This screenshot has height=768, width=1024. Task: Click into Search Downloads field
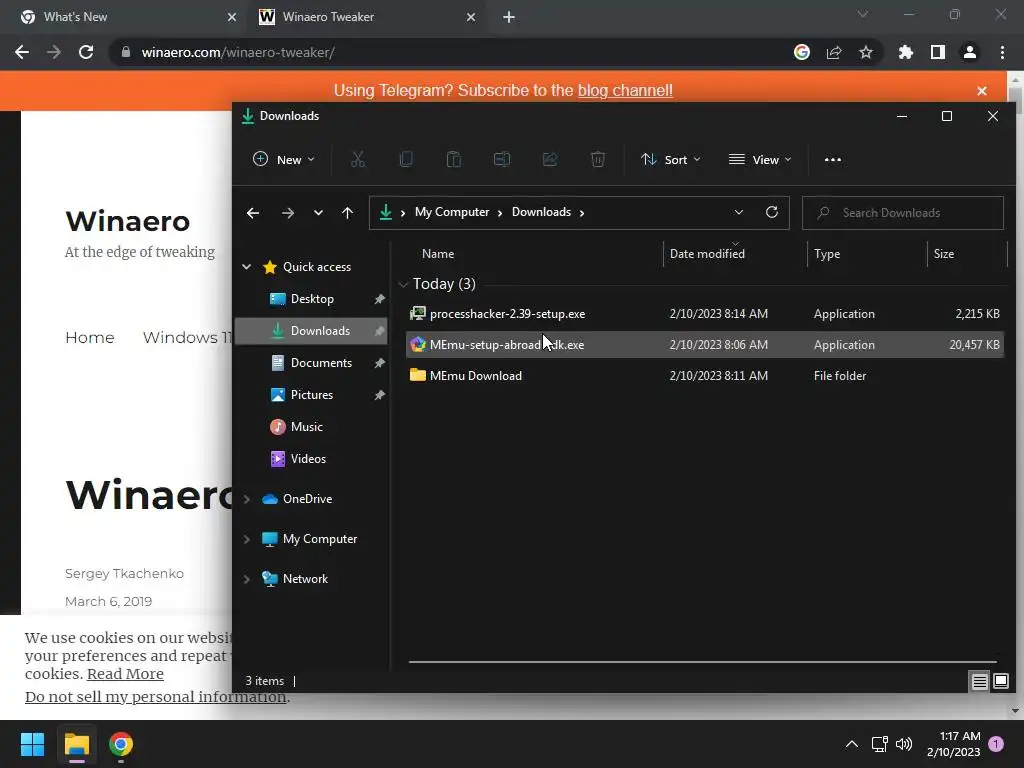(903, 213)
